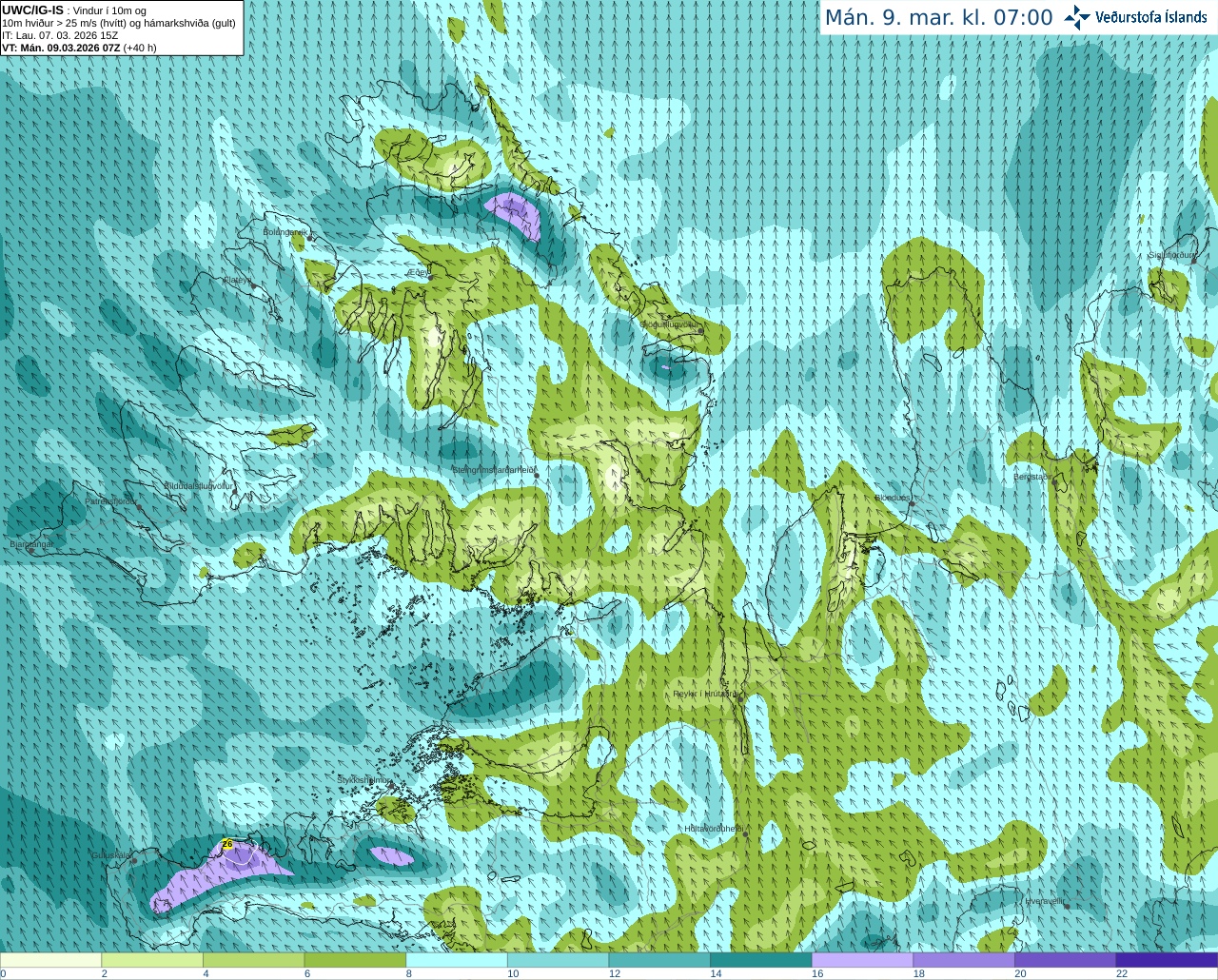Select the light lavender 16–18 legend swatch
Screen dimensions: 1218x980
tap(862, 960)
